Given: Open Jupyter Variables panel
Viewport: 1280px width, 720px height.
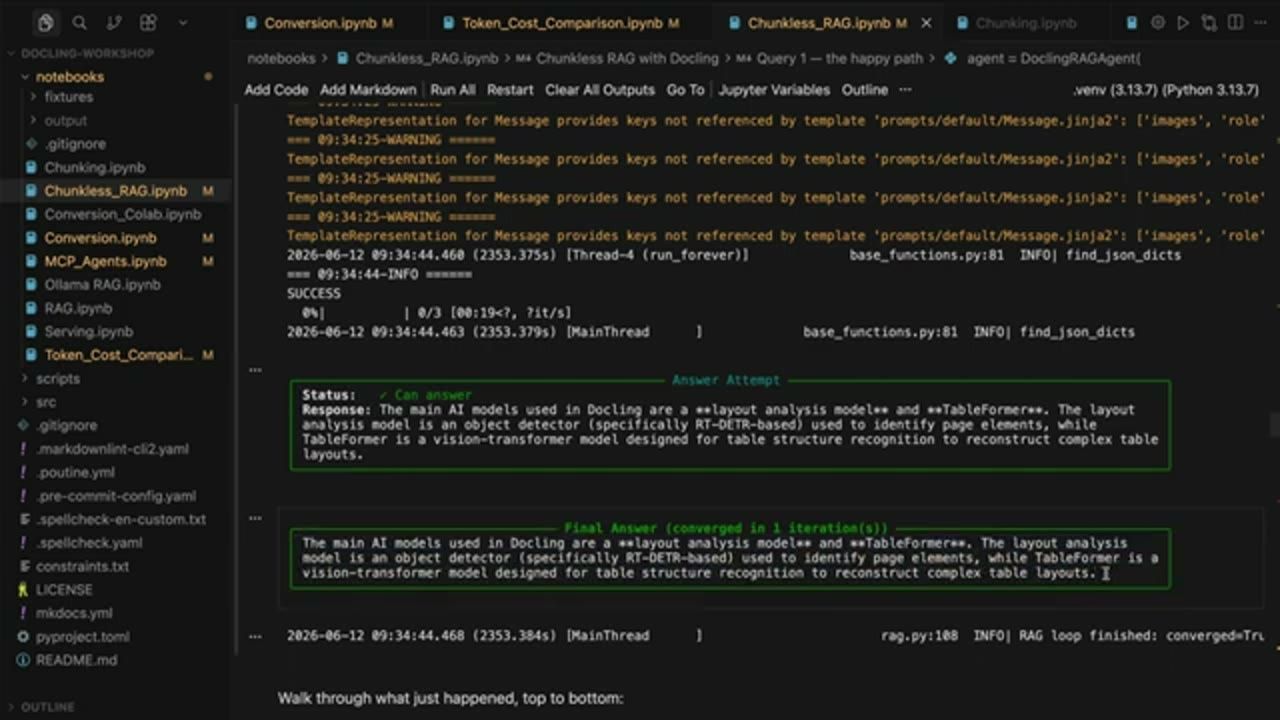Looking at the screenshot, I should pyautogui.click(x=774, y=90).
